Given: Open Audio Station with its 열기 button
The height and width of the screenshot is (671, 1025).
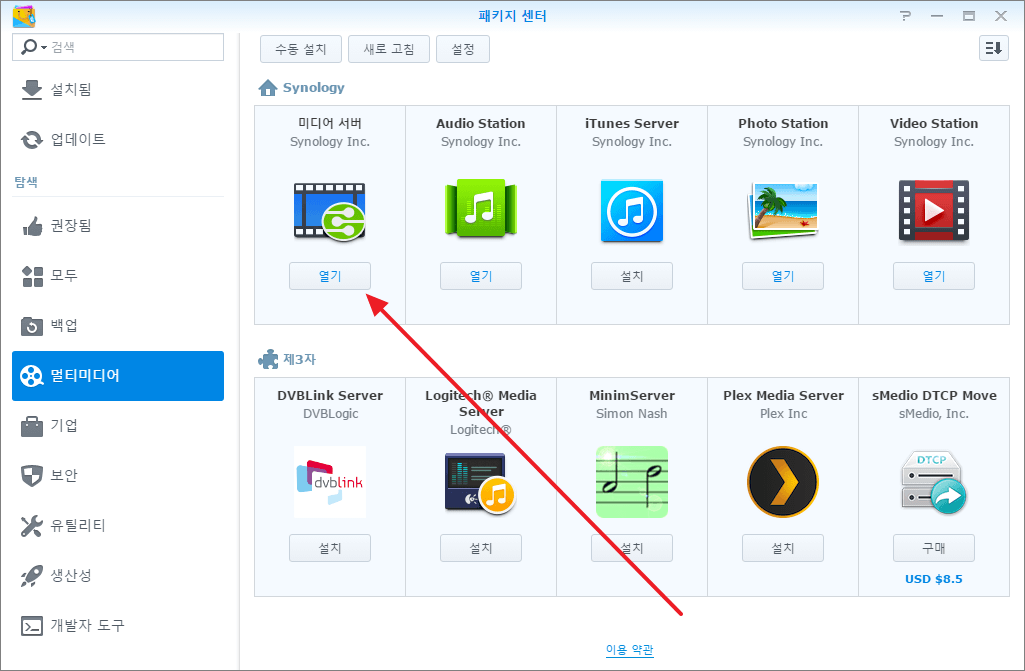Looking at the screenshot, I should [x=480, y=276].
